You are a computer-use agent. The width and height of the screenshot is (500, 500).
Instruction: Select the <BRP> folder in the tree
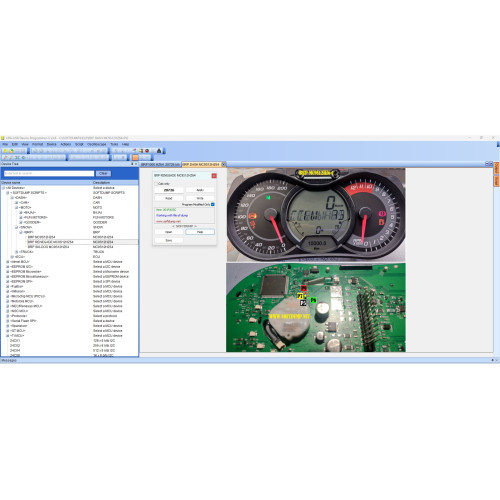tap(28, 232)
